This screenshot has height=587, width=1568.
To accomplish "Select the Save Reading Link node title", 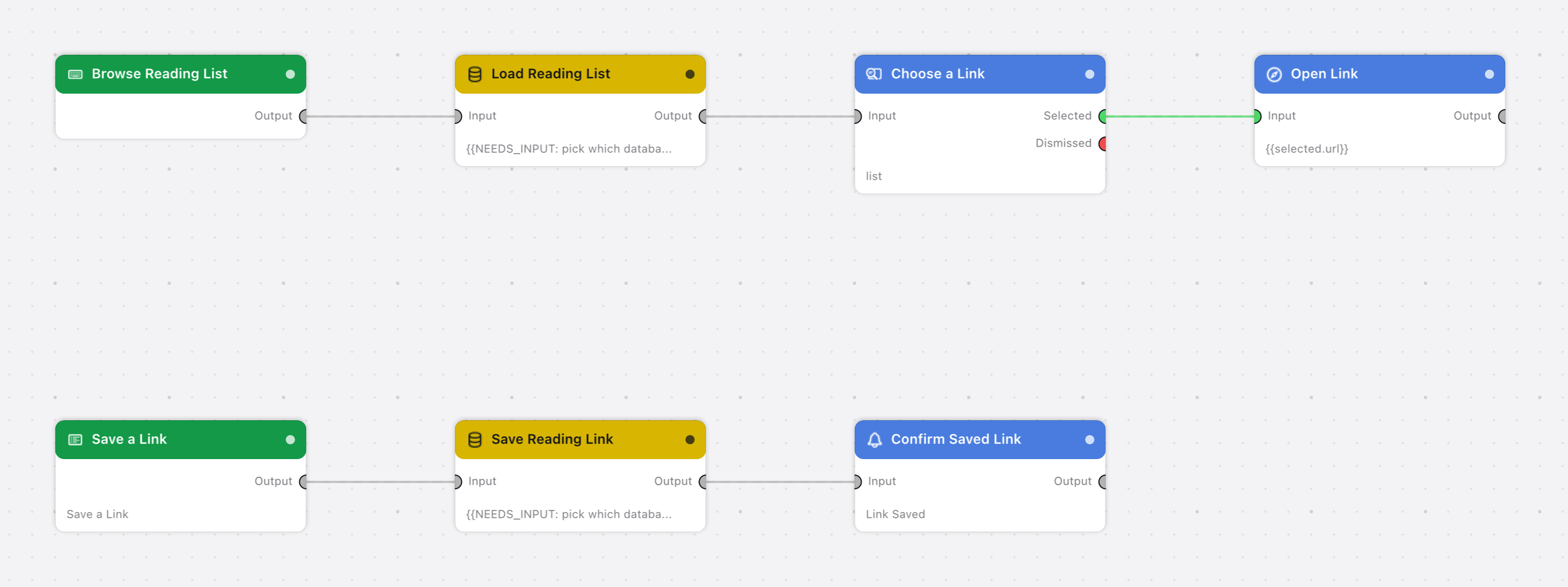I will tap(552, 439).
